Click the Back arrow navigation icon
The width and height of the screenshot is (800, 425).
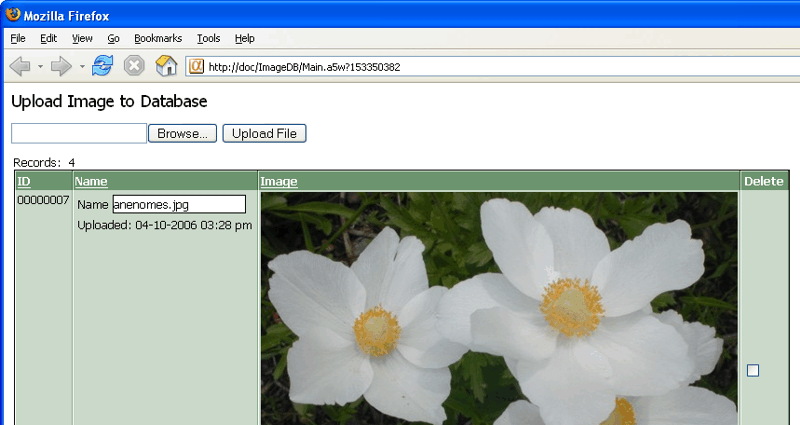20,66
